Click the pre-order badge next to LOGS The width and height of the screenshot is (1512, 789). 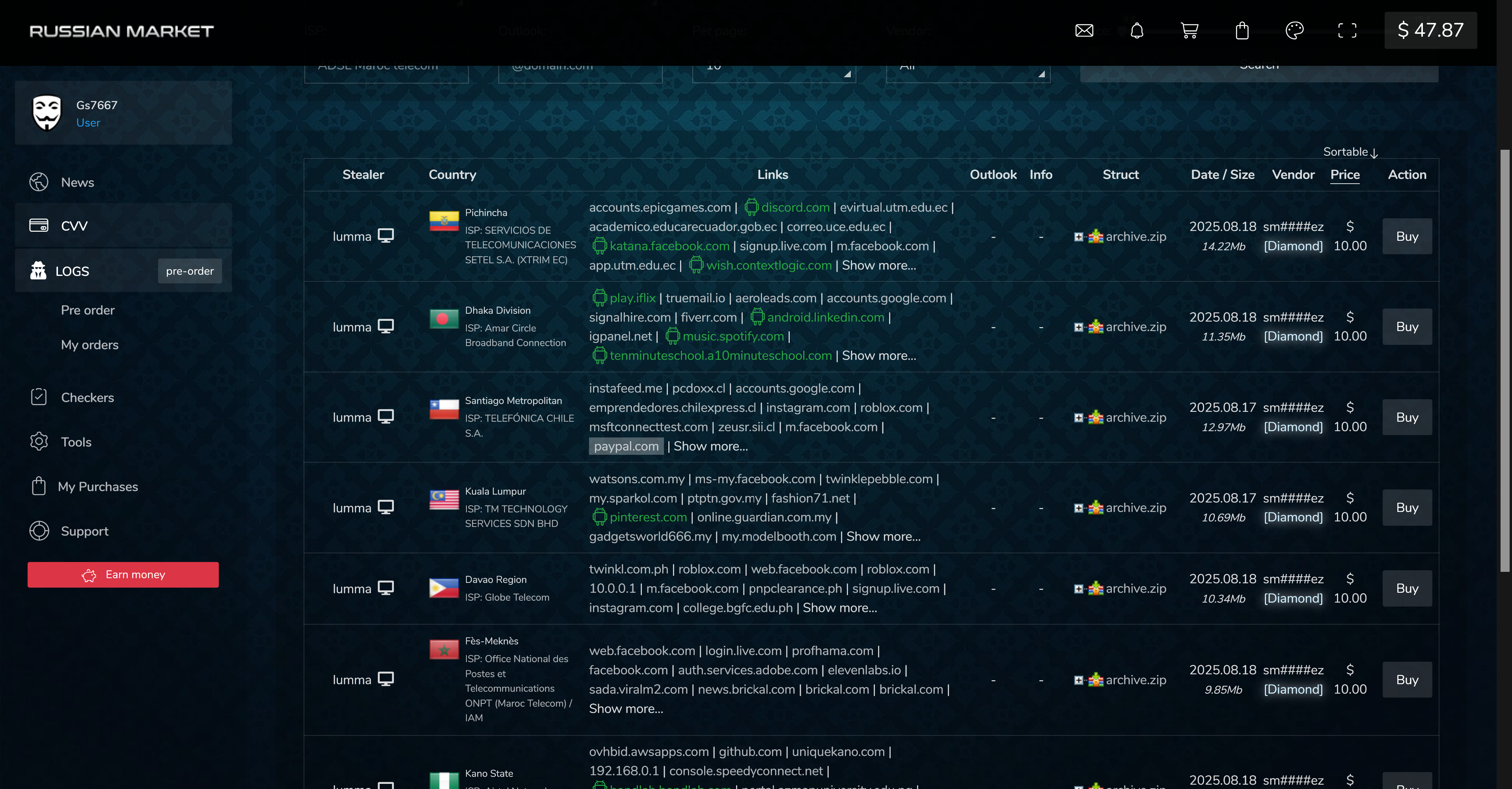pos(190,270)
